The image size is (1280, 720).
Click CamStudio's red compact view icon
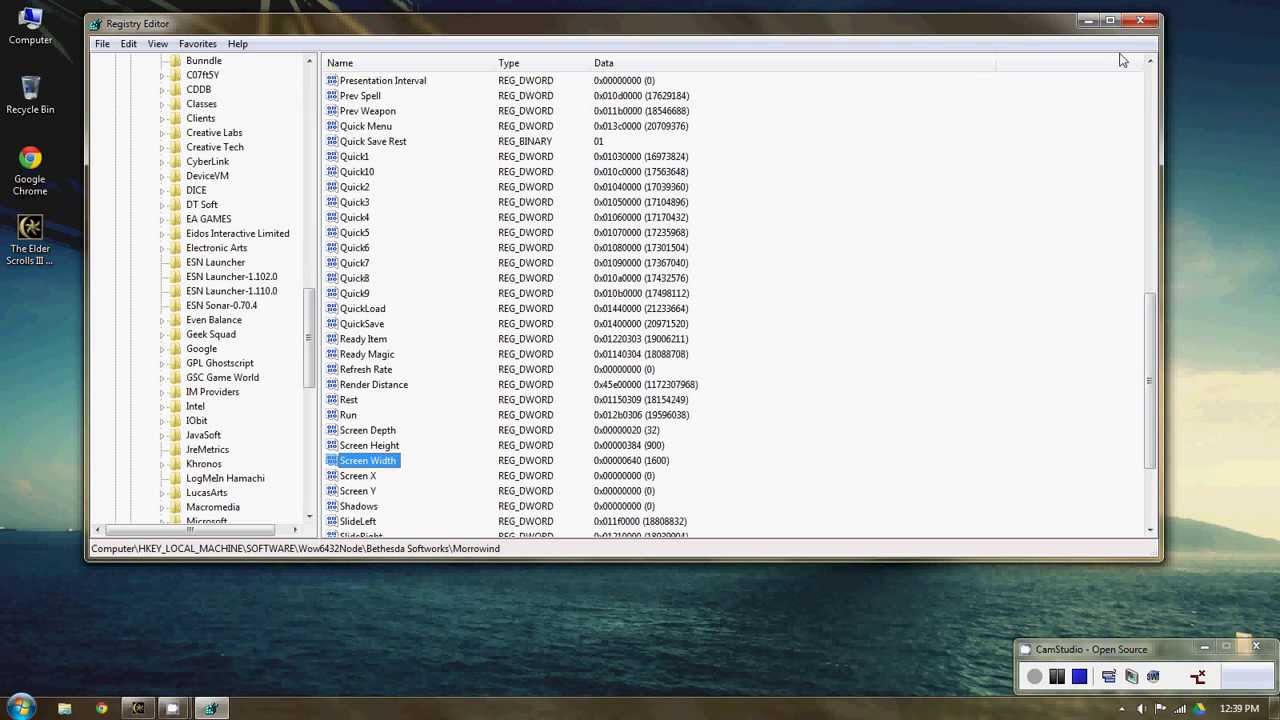1198,677
